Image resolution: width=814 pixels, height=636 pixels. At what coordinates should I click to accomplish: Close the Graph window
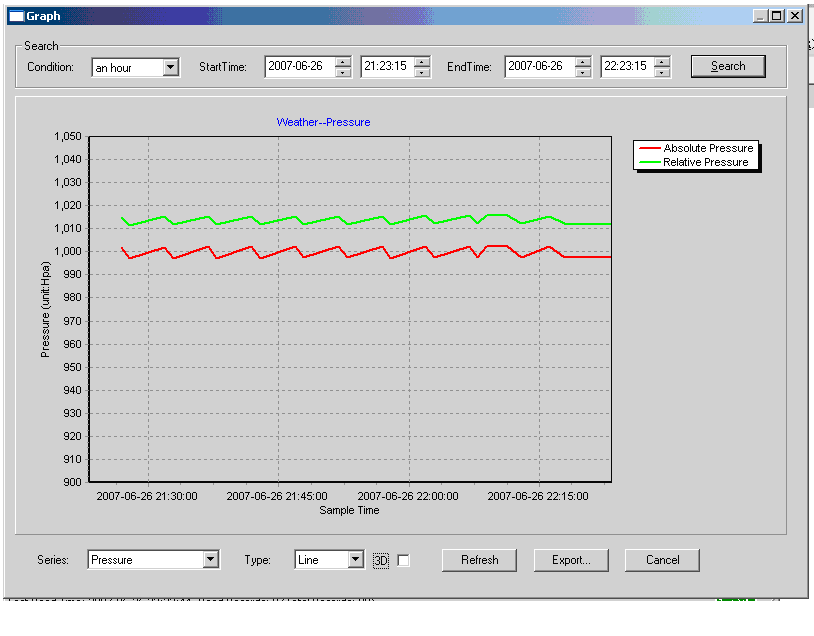[x=795, y=16]
